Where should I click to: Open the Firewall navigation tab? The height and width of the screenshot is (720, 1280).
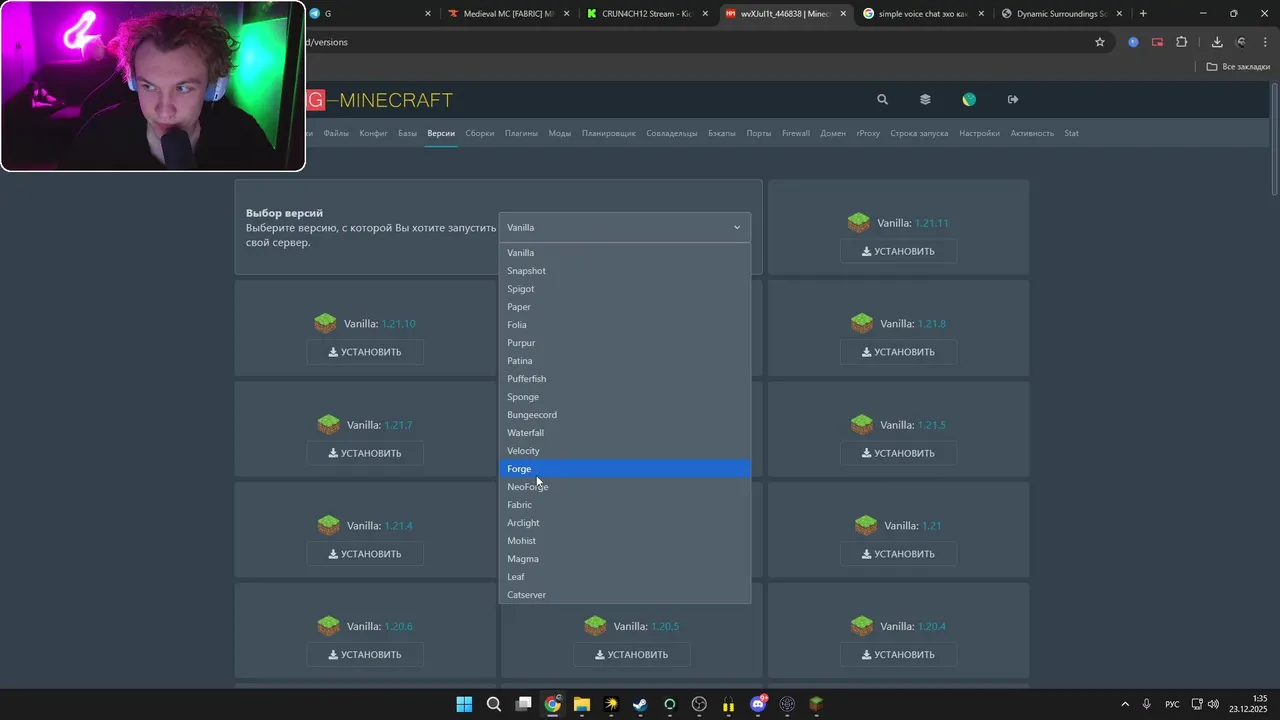click(x=796, y=133)
